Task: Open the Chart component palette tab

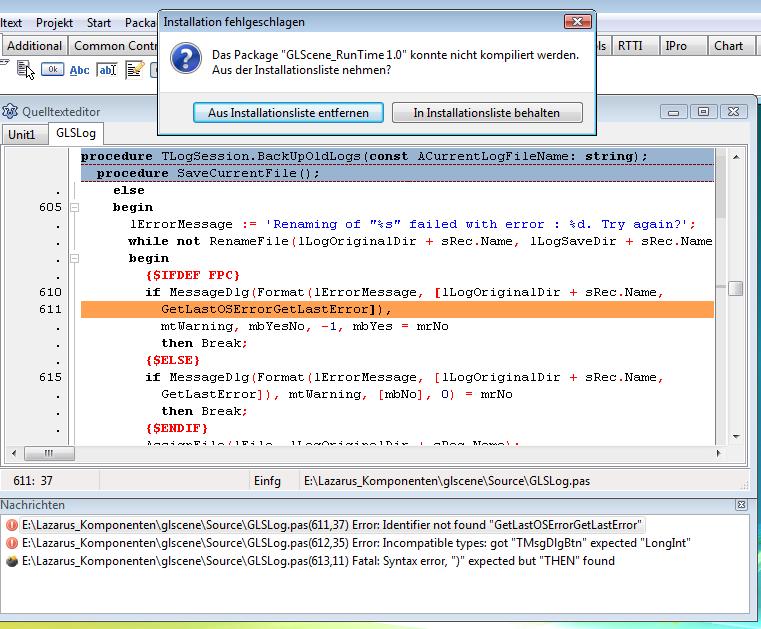Action: click(728, 45)
